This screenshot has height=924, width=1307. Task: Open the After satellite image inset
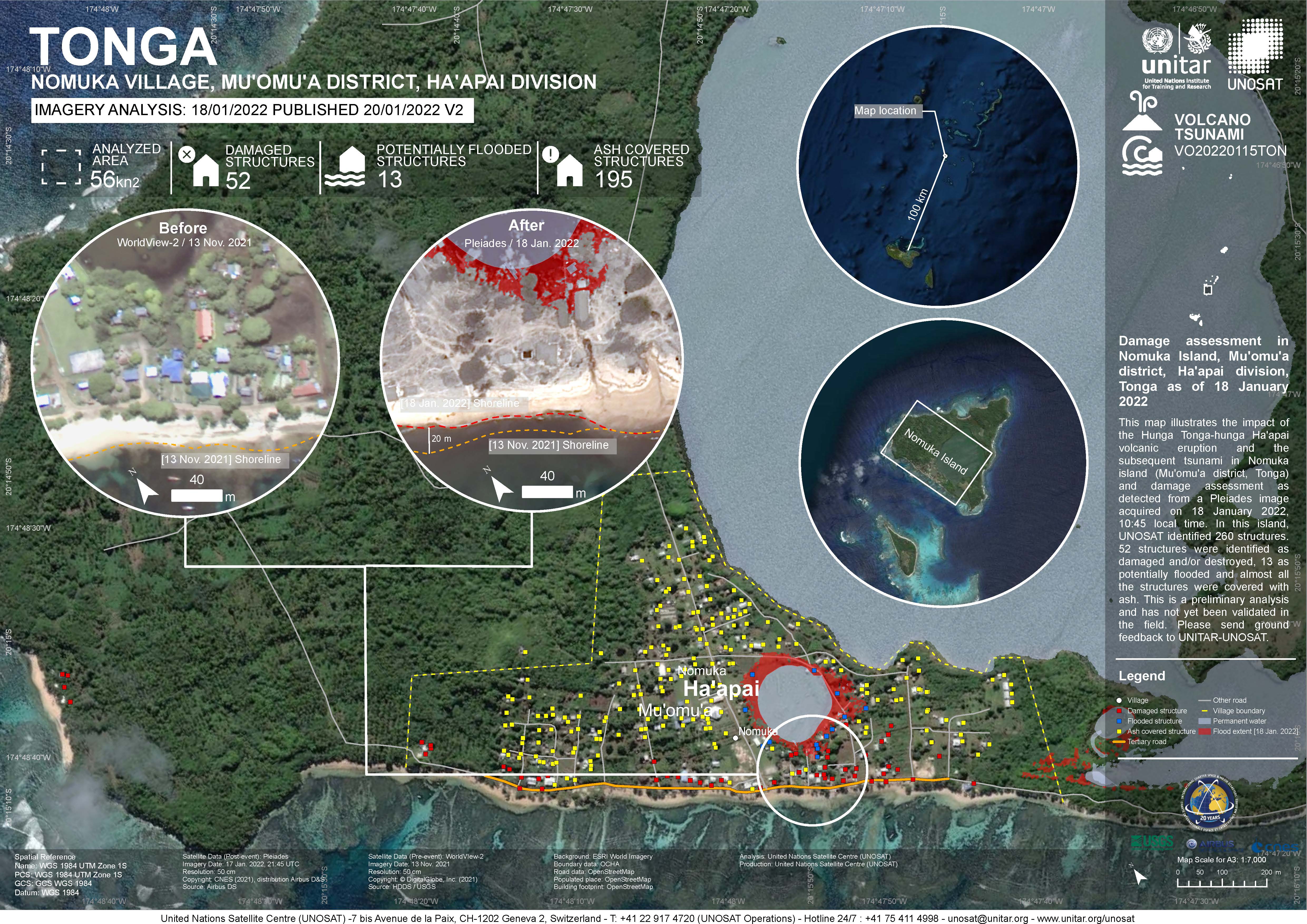531,361
